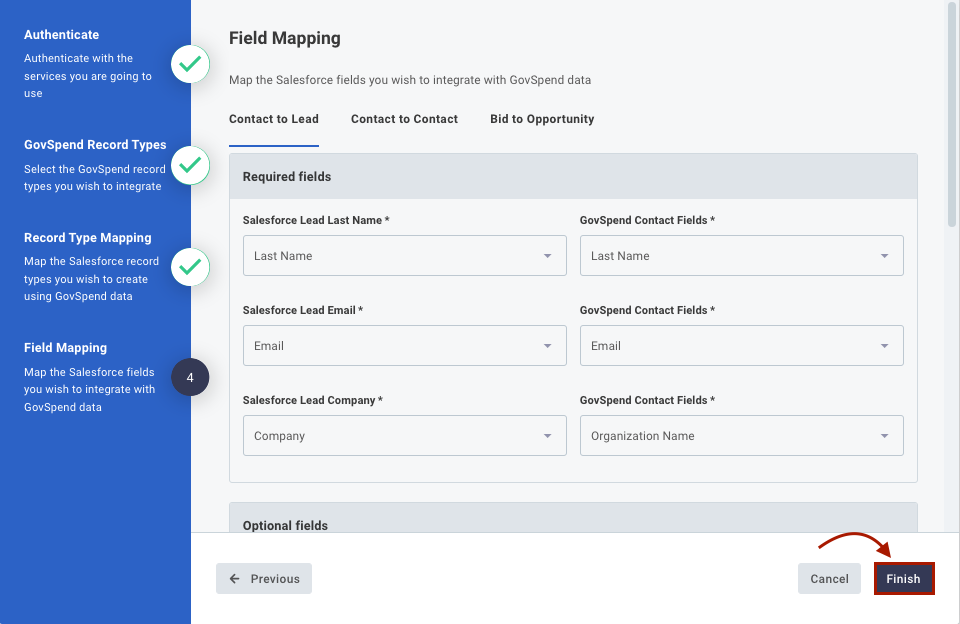The width and height of the screenshot is (960, 624).
Task: Click the Record Type Mapping sidebar title
Action: [x=88, y=238]
